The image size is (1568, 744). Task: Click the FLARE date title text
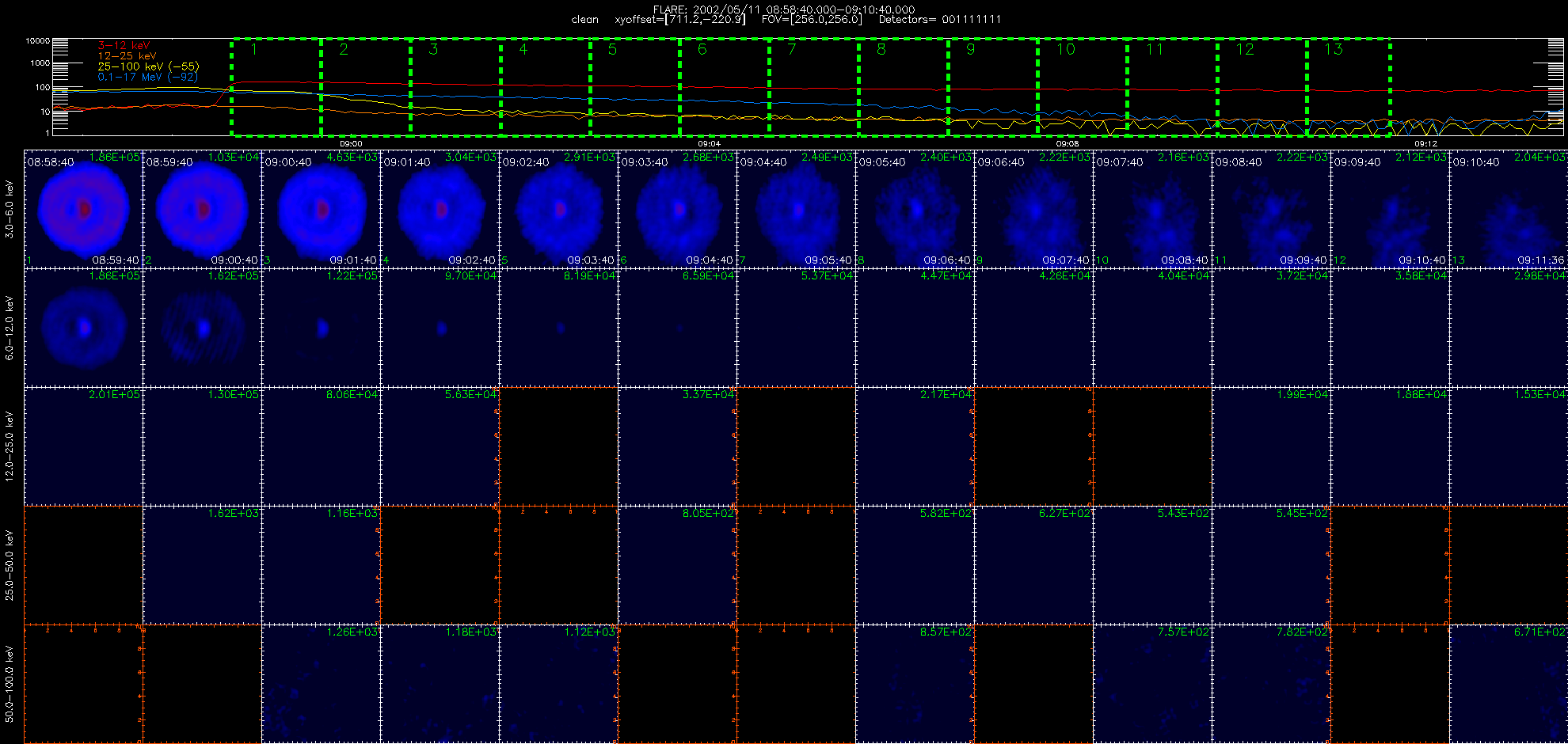[784, 9]
